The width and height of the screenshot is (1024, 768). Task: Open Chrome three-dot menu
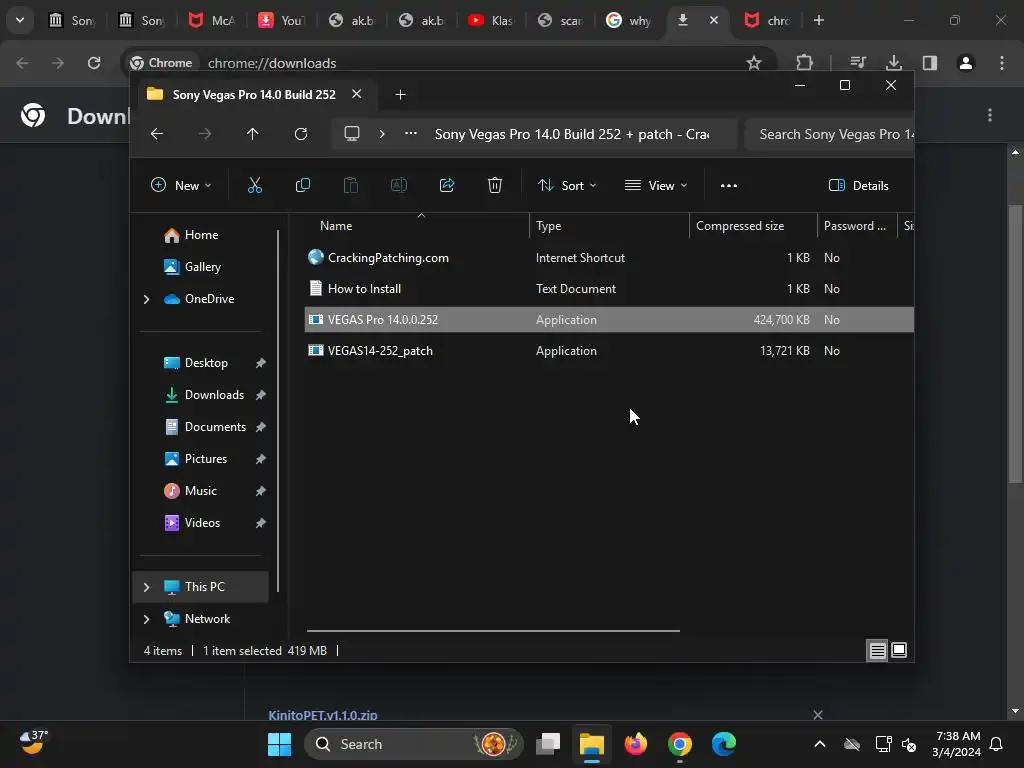pyautogui.click(x=1002, y=63)
